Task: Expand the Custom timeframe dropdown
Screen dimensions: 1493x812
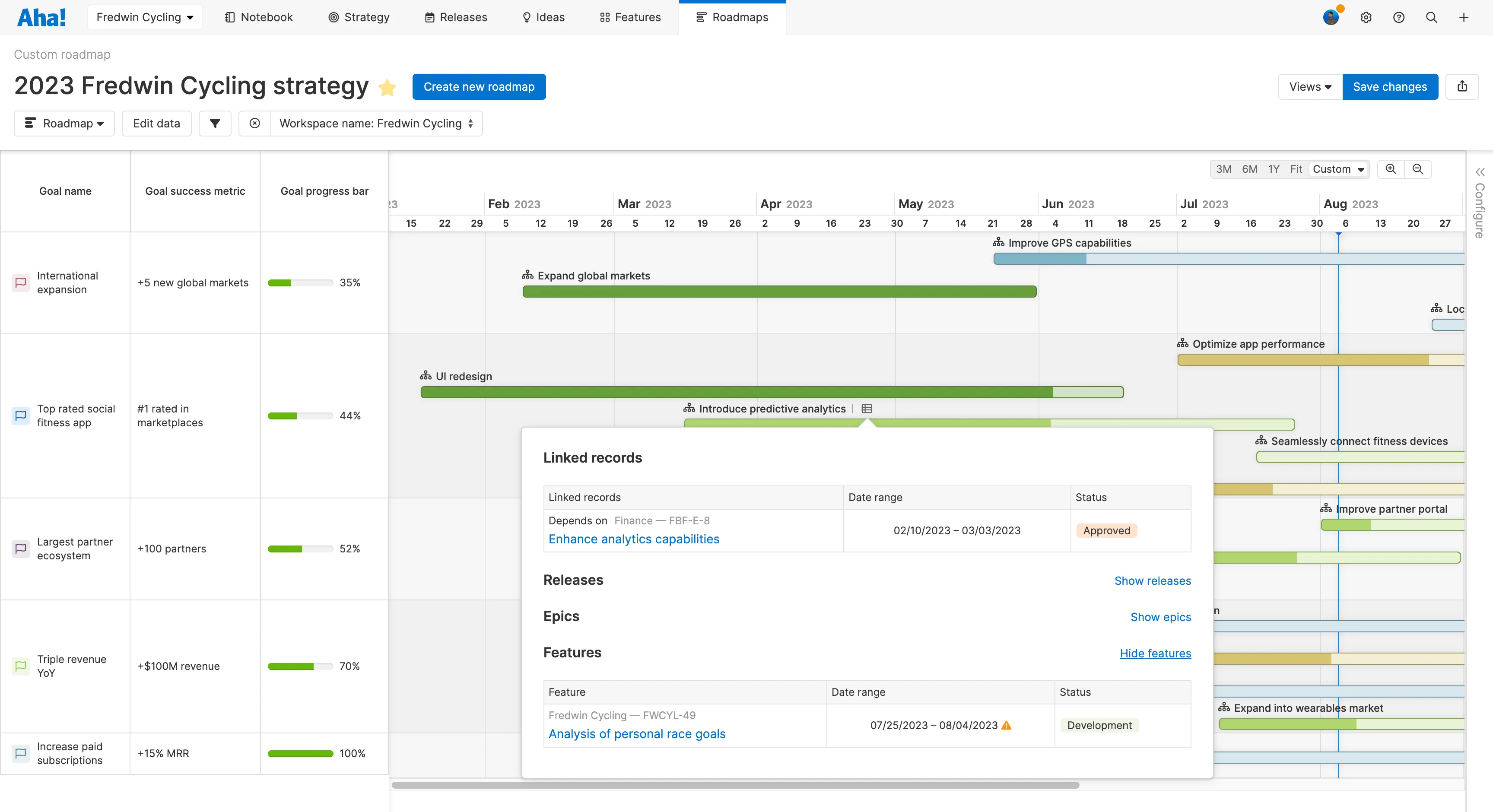Action: [x=1338, y=169]
